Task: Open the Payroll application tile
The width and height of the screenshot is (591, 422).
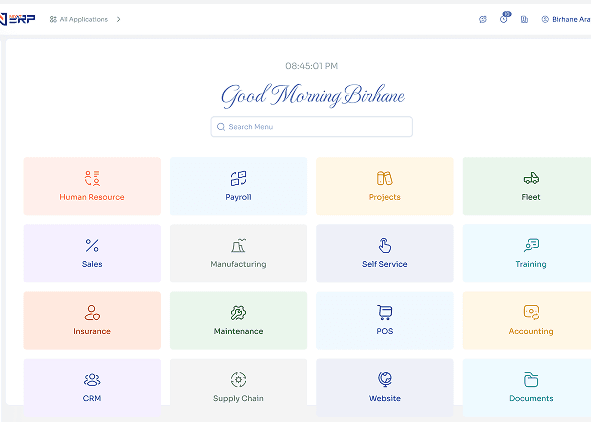Action: pos(238,186)
